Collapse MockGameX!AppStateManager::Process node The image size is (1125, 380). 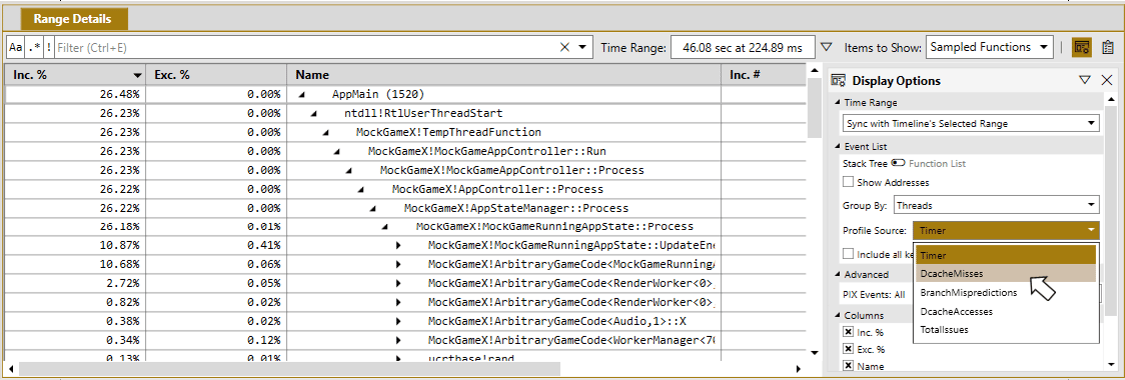point(373,209)
